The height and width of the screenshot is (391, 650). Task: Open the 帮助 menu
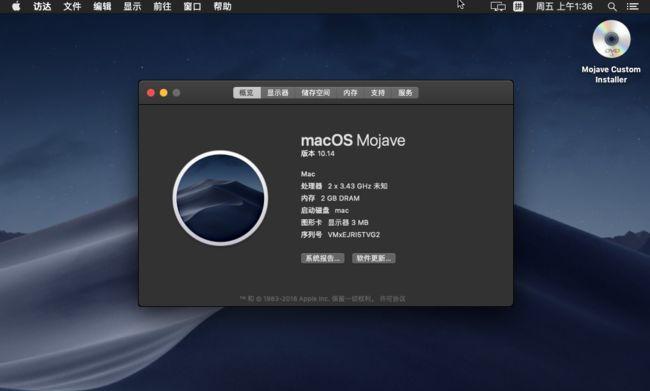point(222,6)
